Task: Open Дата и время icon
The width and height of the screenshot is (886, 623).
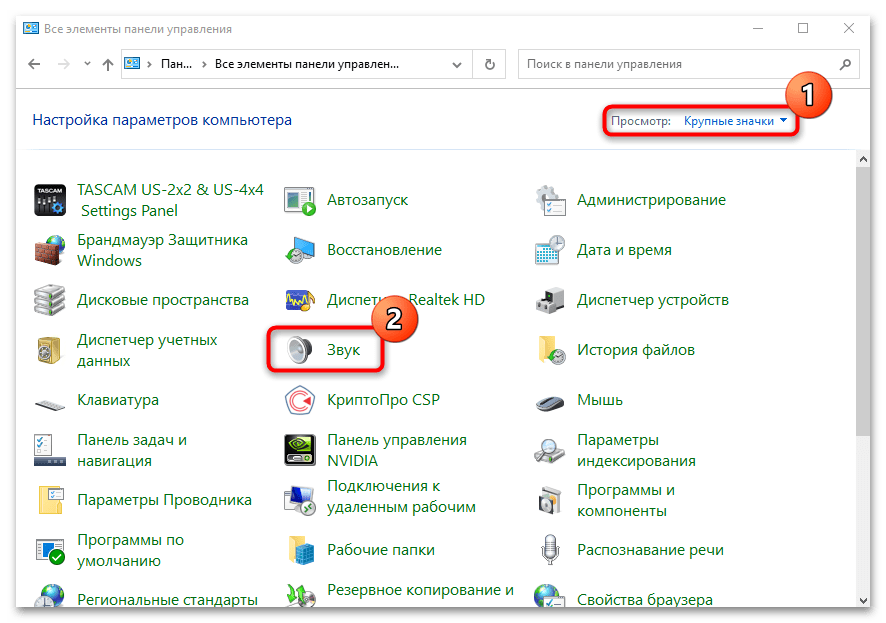Action: (x=550, y=250)
